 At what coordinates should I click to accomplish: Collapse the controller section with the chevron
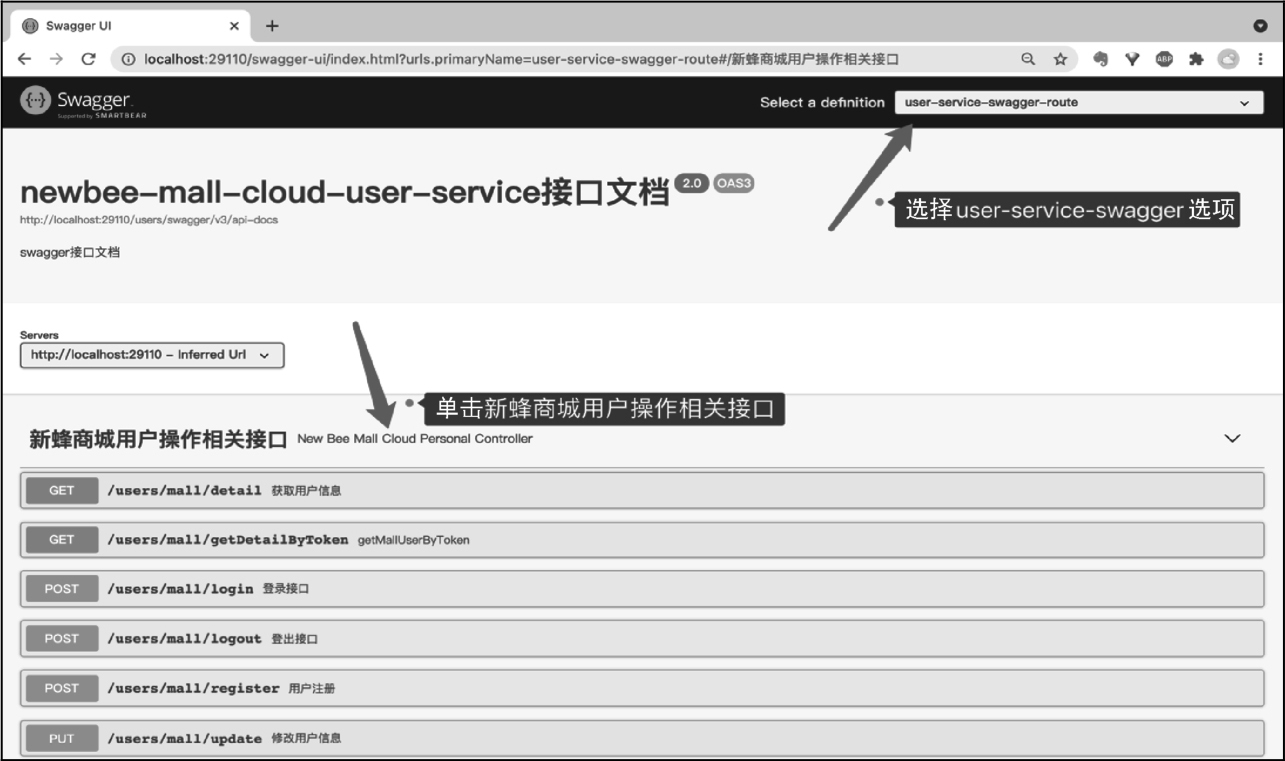(x=1232, y=438)
